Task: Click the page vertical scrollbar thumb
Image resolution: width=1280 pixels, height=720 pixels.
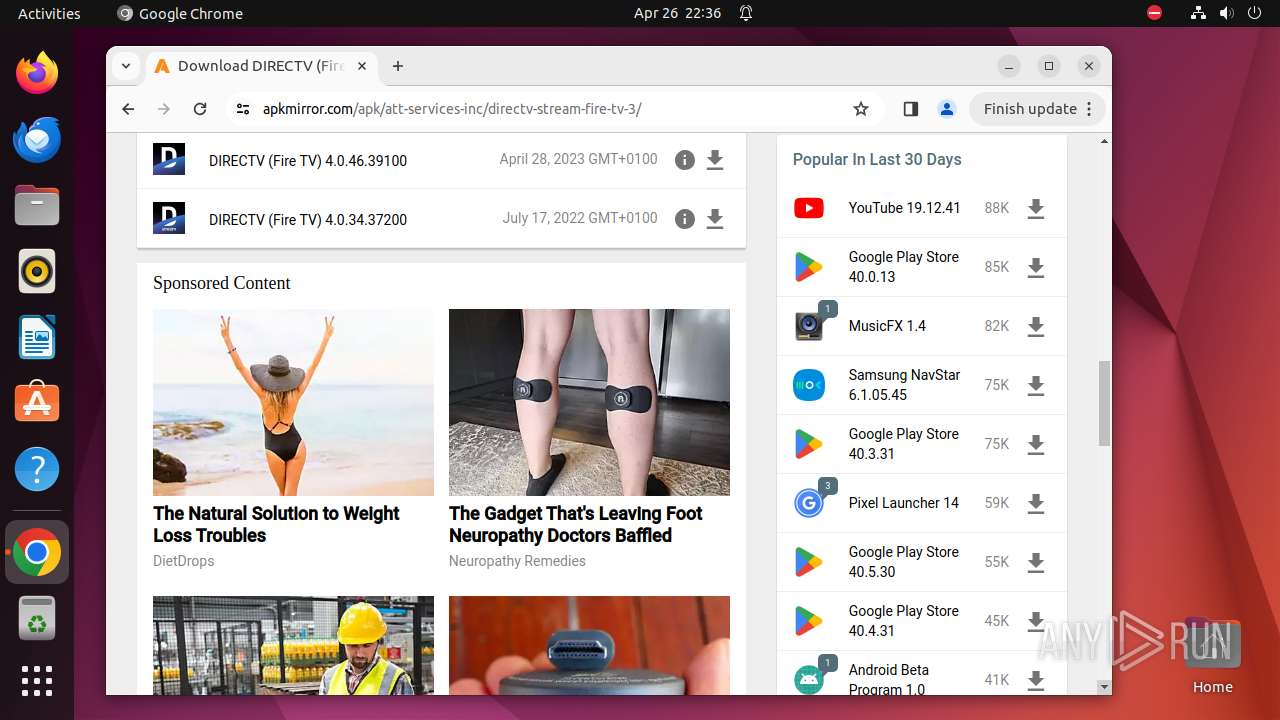Action: 1104,403
